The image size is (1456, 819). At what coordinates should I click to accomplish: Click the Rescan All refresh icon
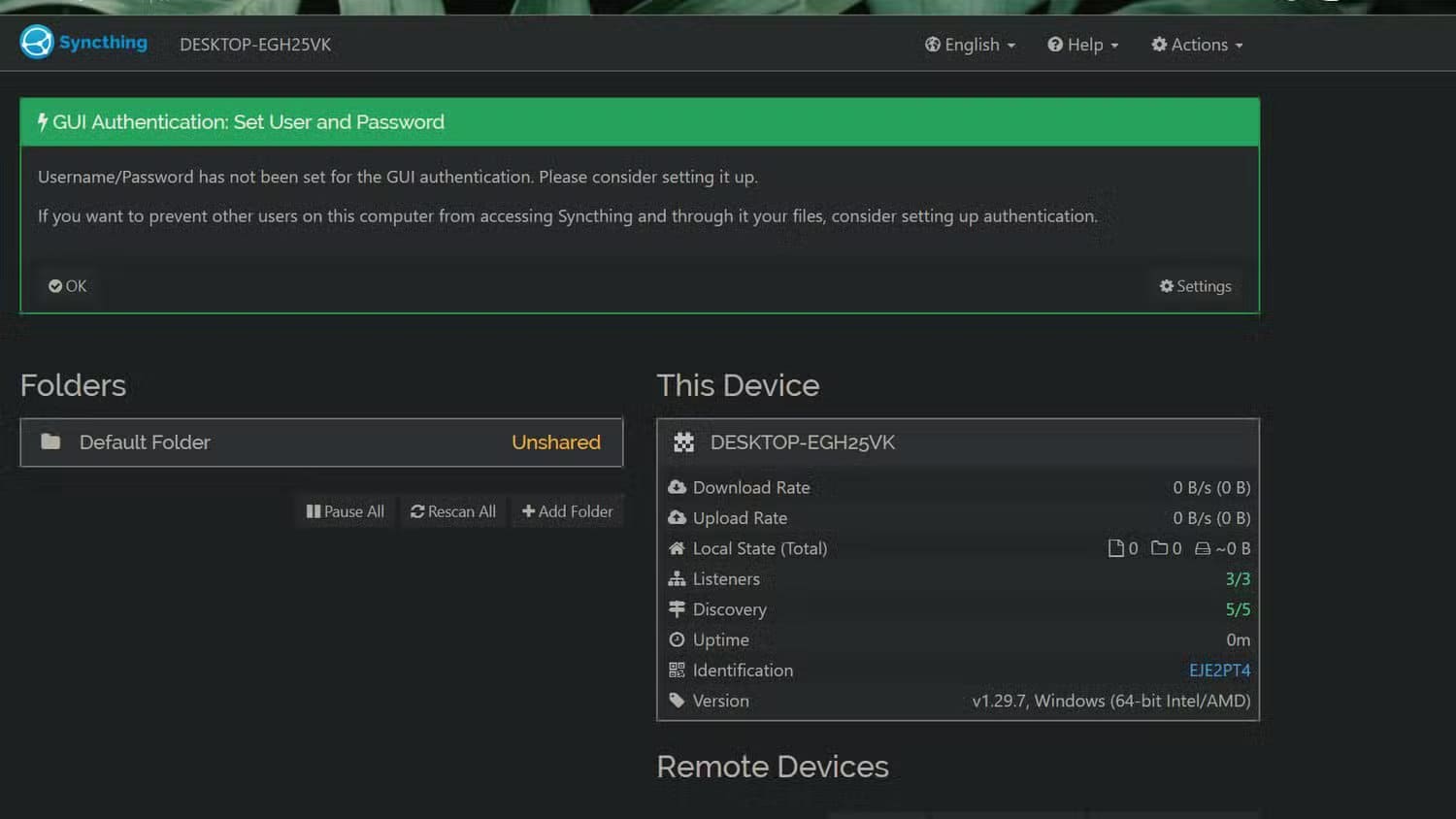click(x=417, y=511)
